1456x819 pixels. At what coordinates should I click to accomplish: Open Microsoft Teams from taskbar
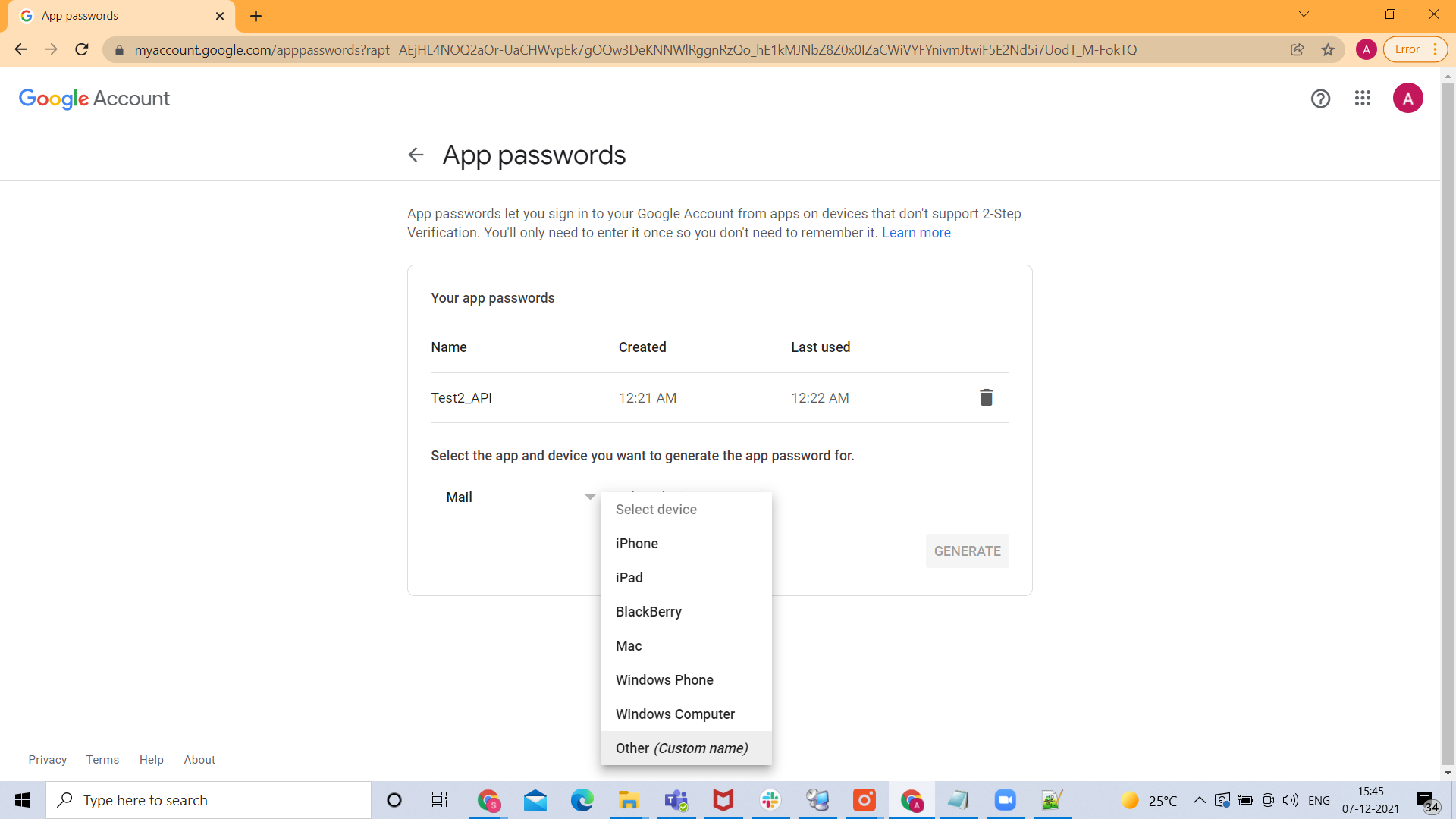click(x=676, y=800)
